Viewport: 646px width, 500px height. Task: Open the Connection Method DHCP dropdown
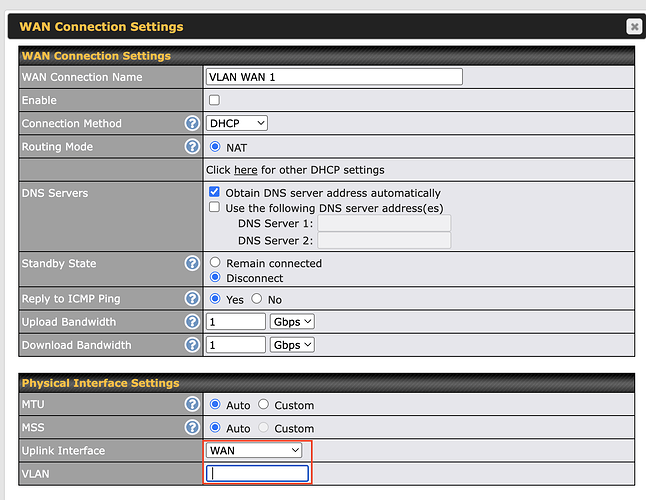(x=237, y=123)
